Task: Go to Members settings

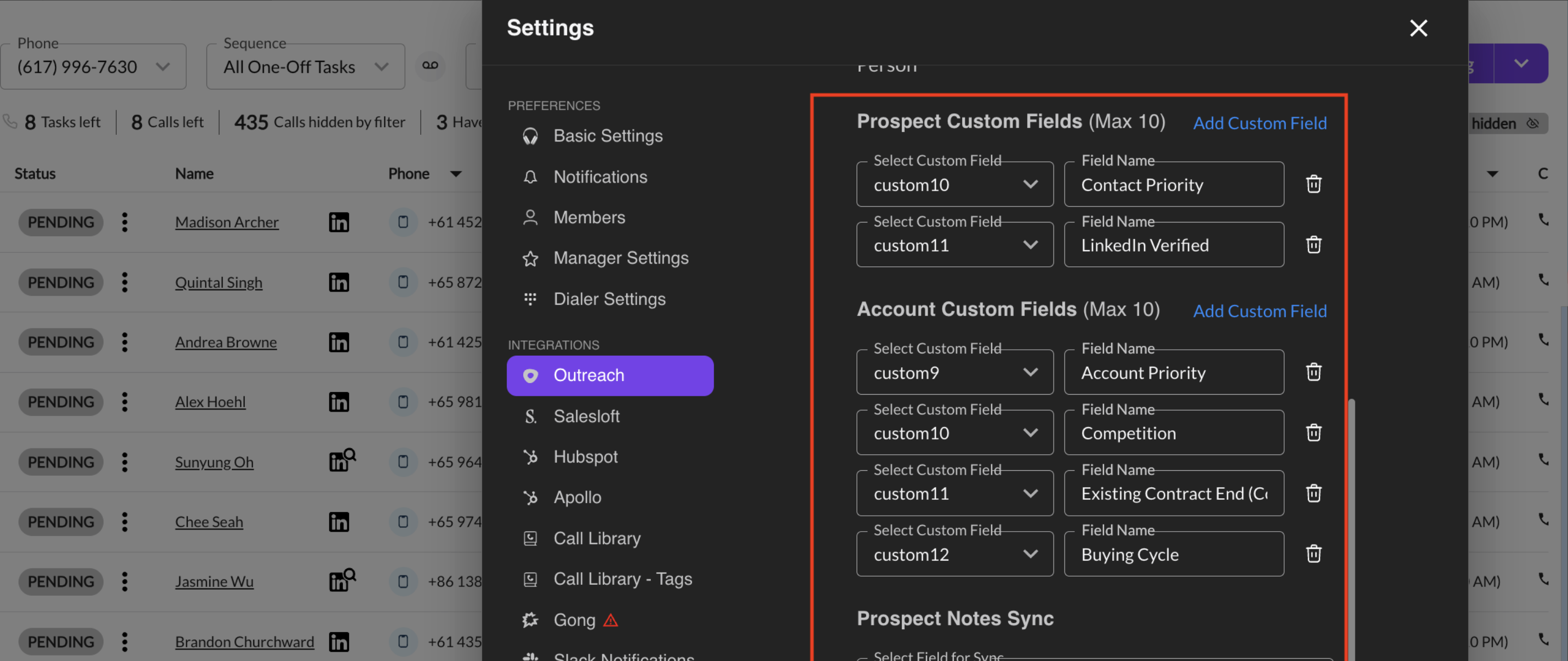Action: (610, 218)
